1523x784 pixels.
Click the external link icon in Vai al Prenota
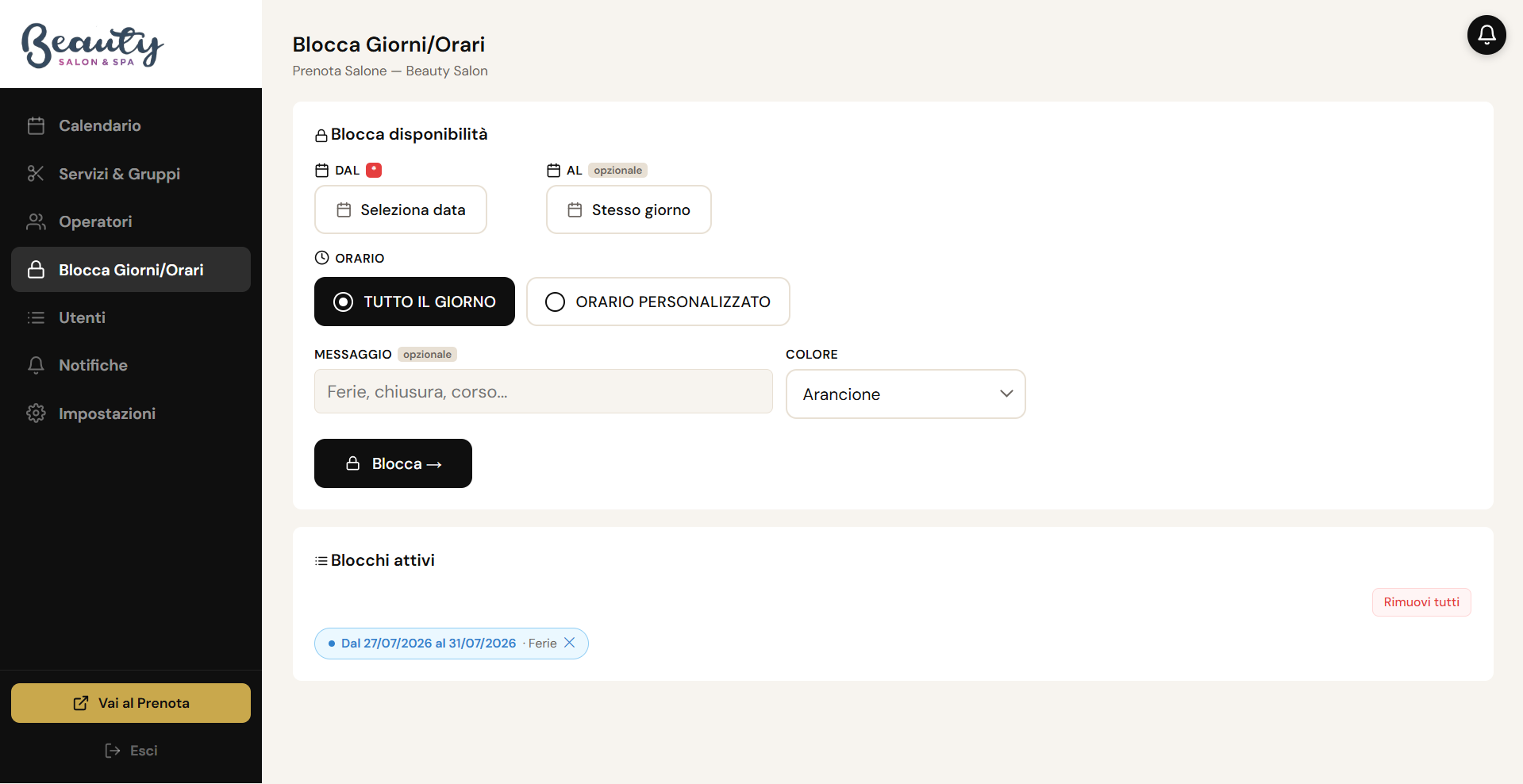click(x=81, y=703)
